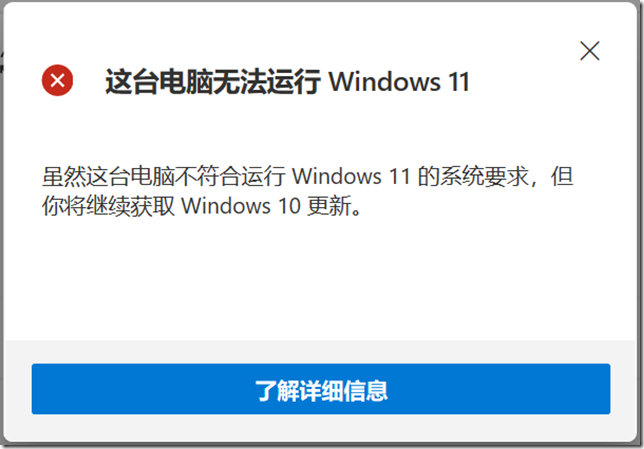Click the white X inside red circle
The height and width of the screenshot is (449, 644).
[x=58, y=80]
